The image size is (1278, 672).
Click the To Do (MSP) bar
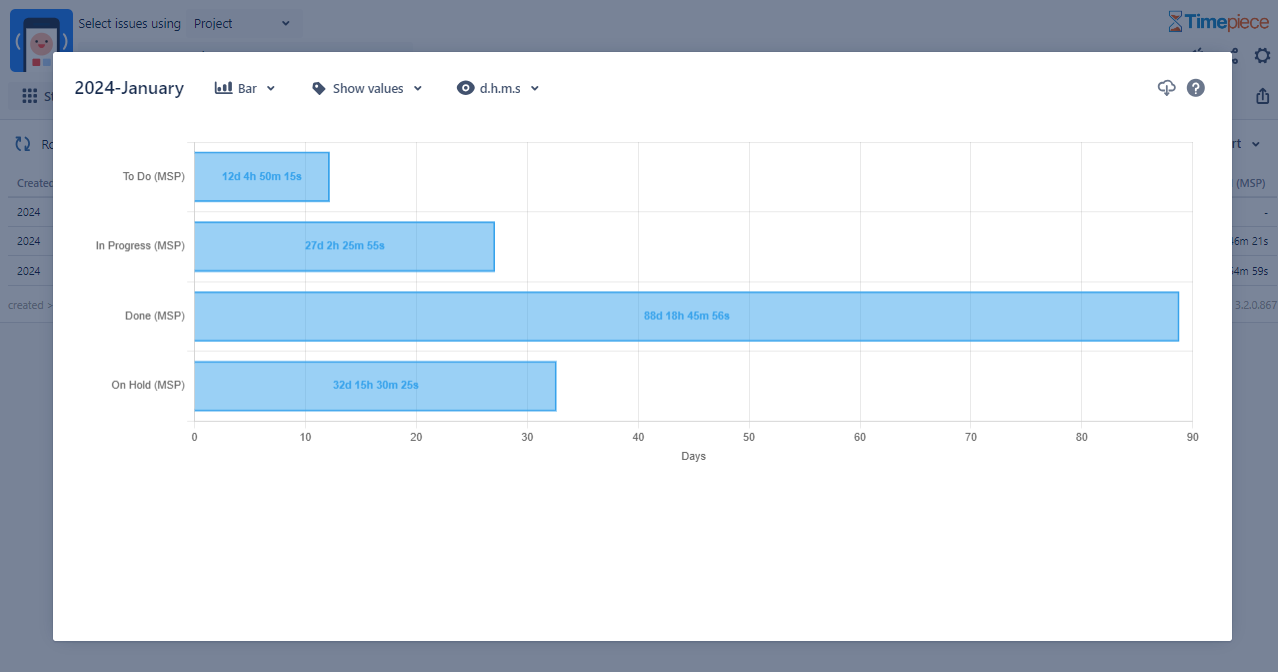point(261,177)
